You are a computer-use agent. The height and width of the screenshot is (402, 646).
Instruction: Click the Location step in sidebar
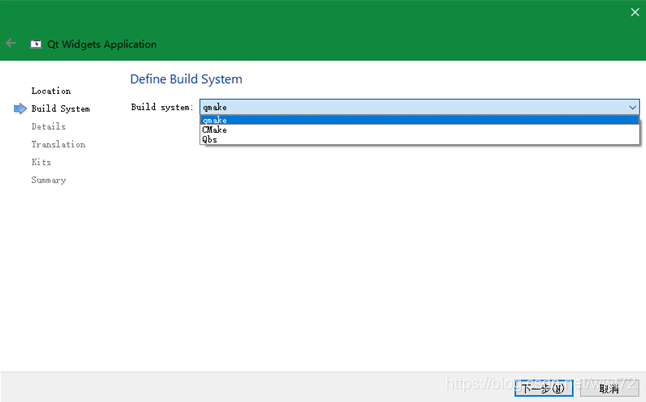51,91
